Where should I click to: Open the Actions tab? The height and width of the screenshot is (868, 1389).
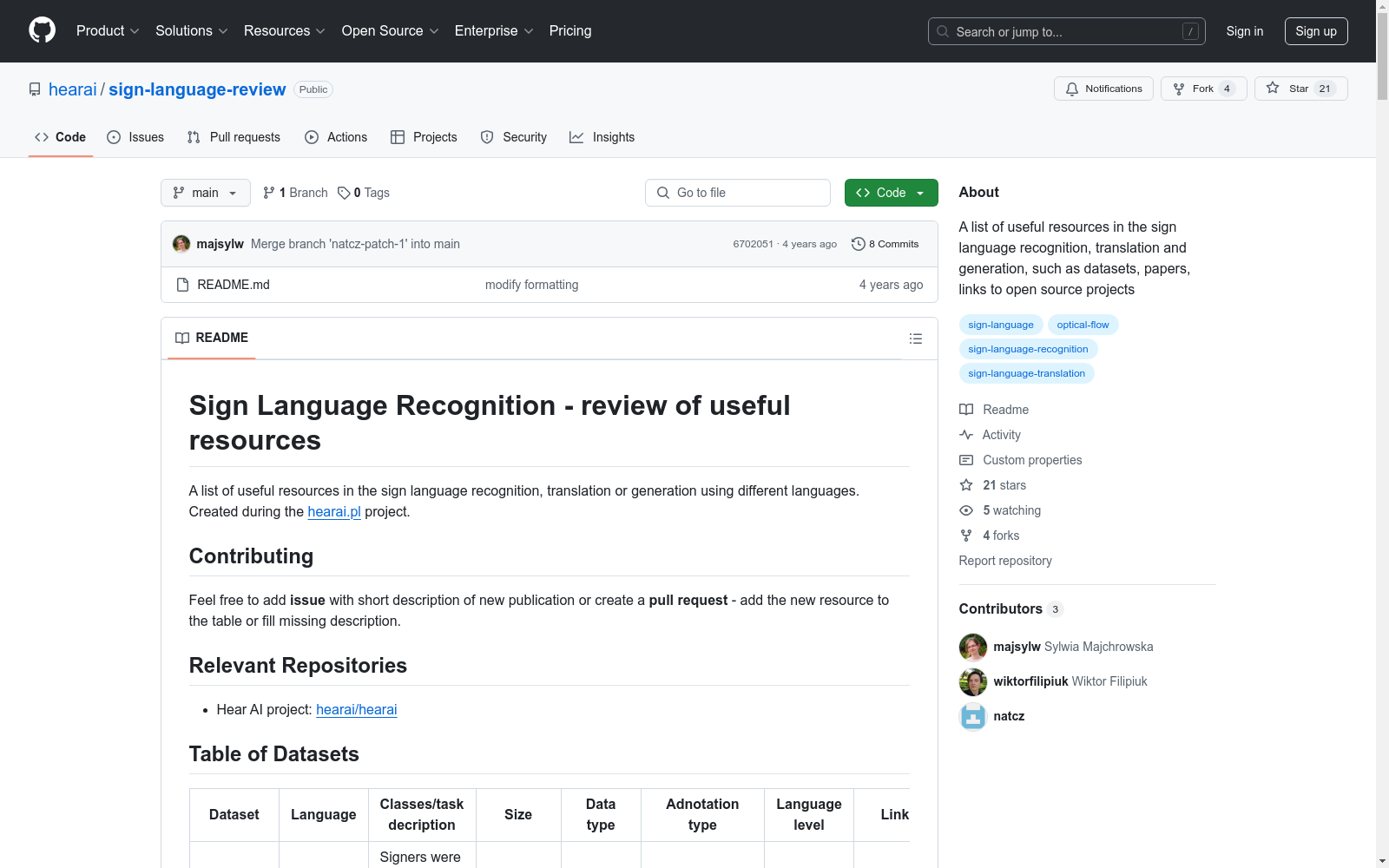tap(336, 137)
